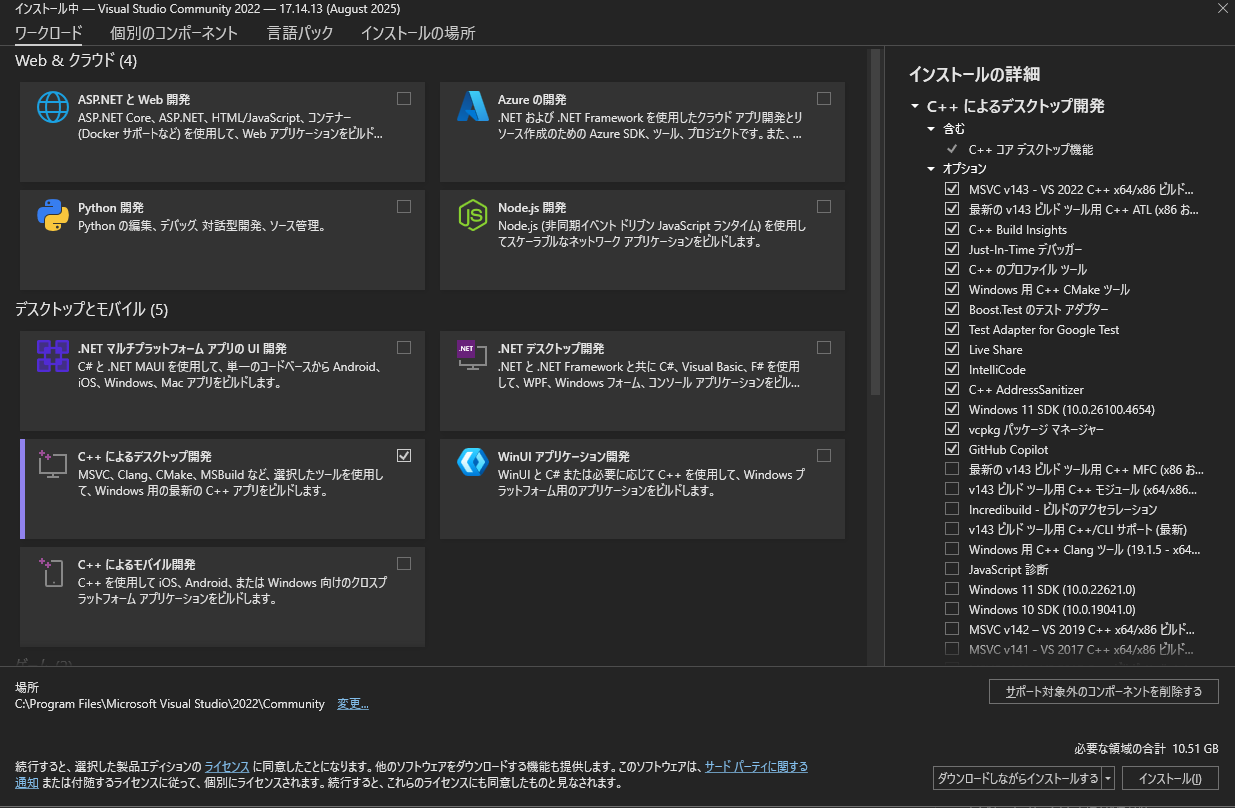Image resolution: width=1235 pixels, height=808 pixels.
Task: Enable the ASP.NET と Web 開発 workload checkbox
Action: pyautogui.click(x=404, y=98)
